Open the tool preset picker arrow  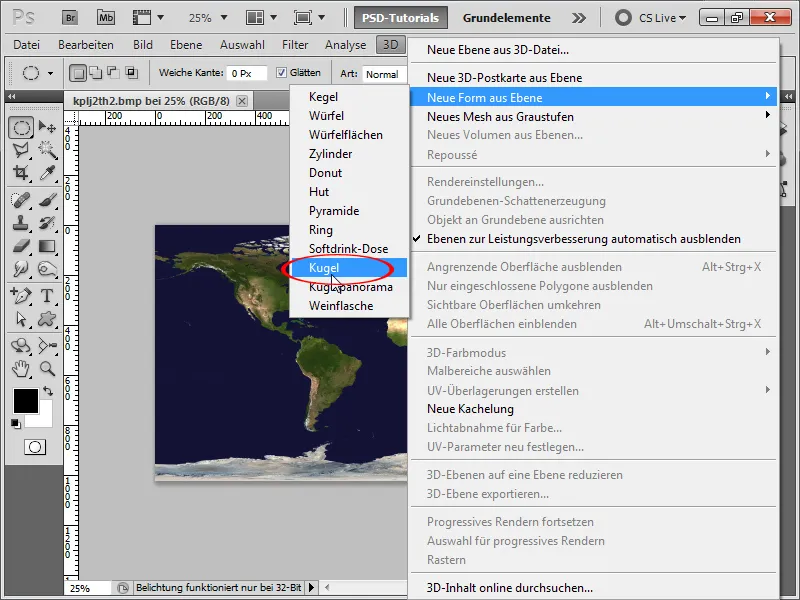[x=50, y=73]
